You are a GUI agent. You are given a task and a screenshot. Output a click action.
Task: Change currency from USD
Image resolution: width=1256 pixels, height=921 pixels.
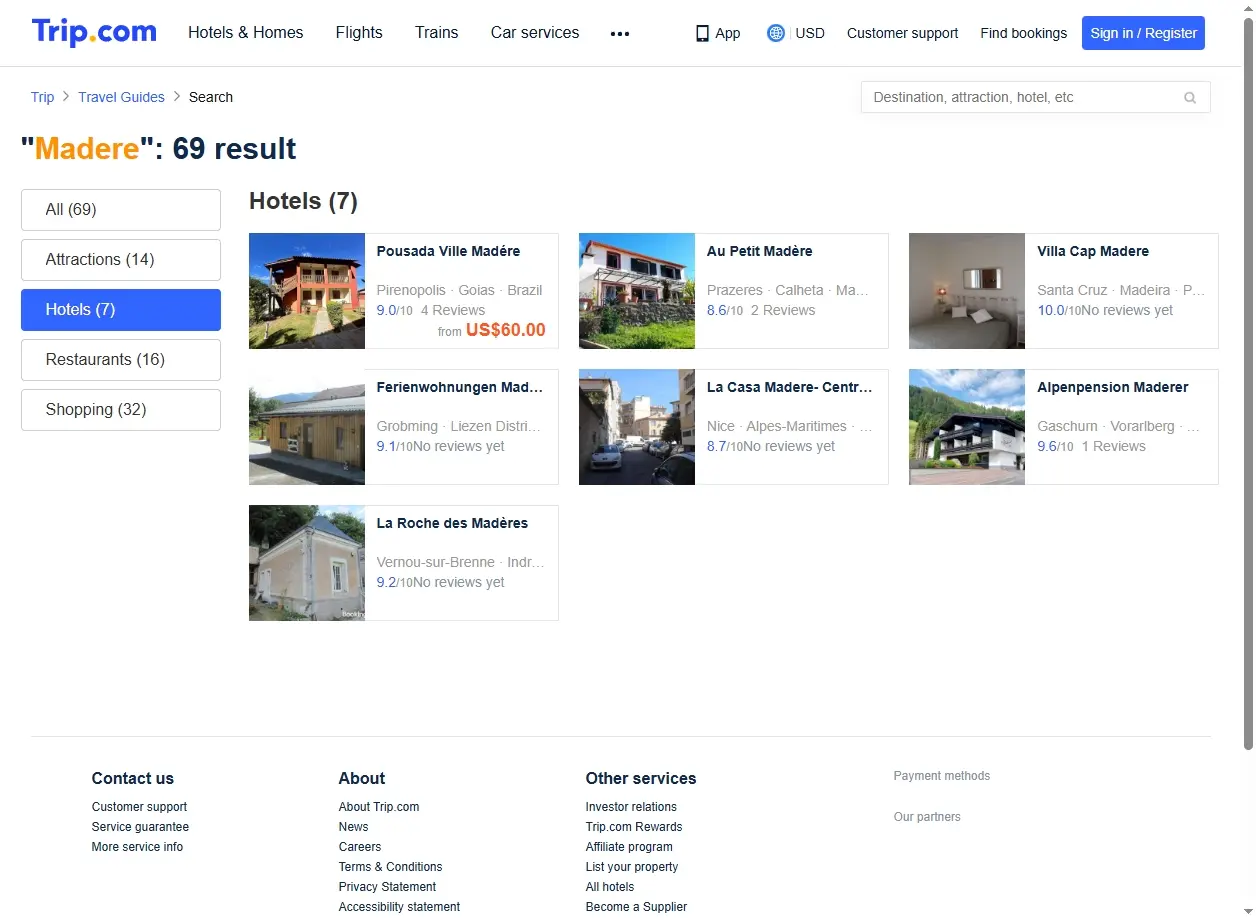[x=810, y=33]
